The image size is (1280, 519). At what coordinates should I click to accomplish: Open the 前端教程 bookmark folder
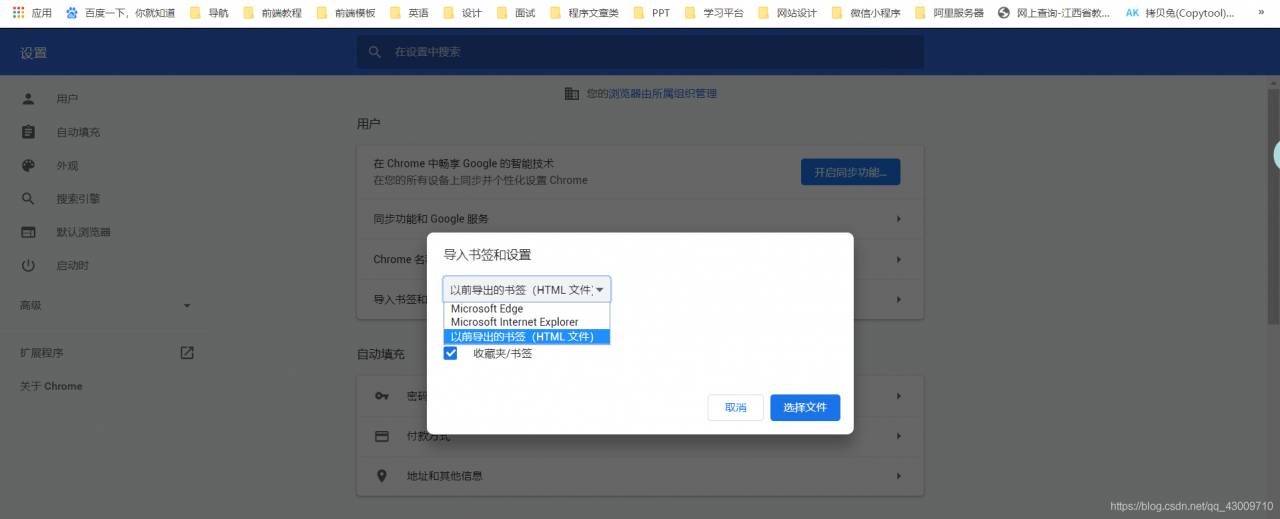[x=272, y=13]
